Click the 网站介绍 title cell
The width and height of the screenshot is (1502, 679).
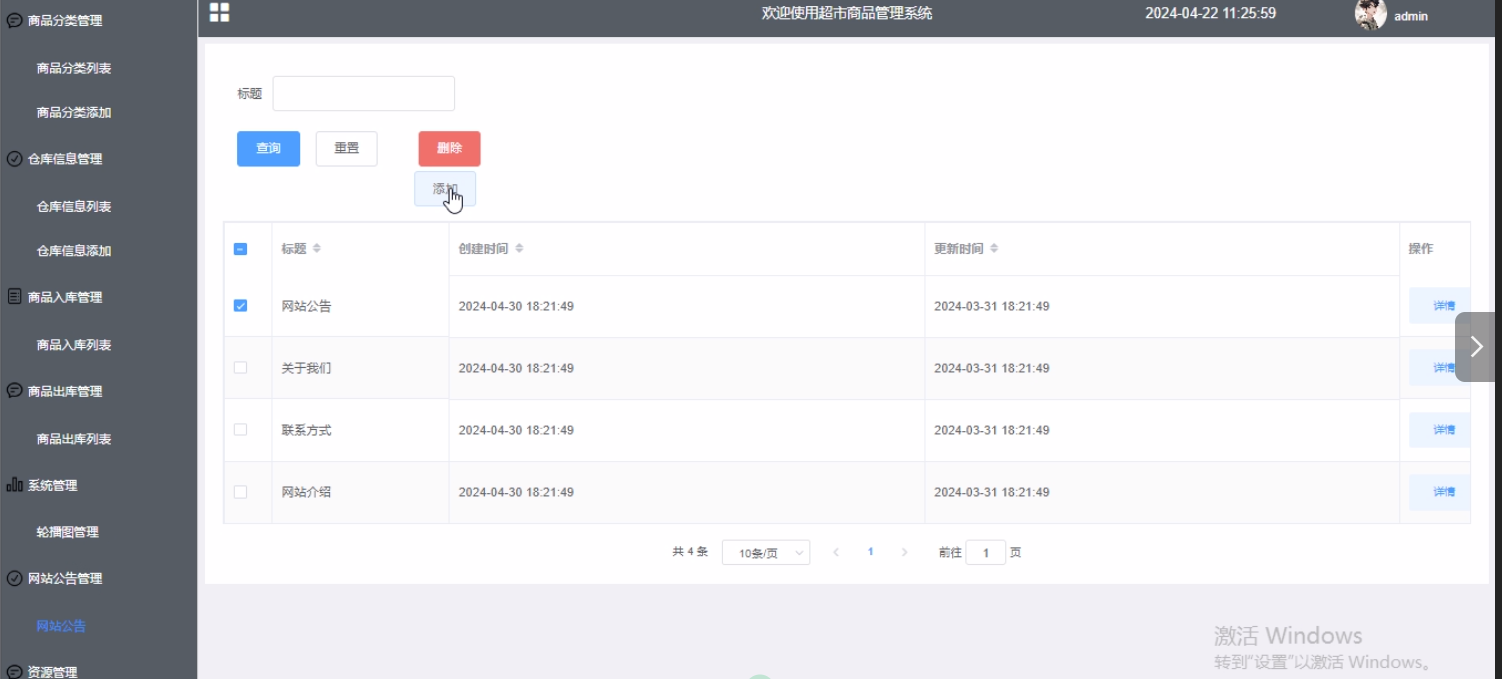click(x=306, y=492)
